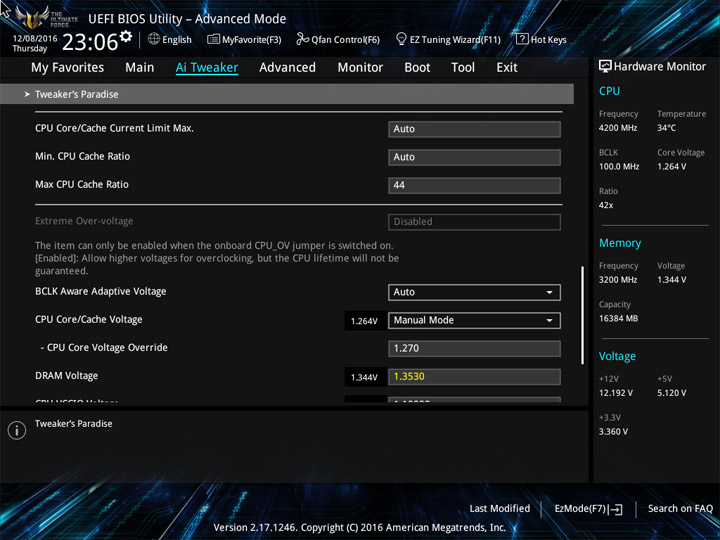
Task: Open BCLK Aware Adaptive Voltage dropdown
Action: pyautogui.click(x=474, y=292)
